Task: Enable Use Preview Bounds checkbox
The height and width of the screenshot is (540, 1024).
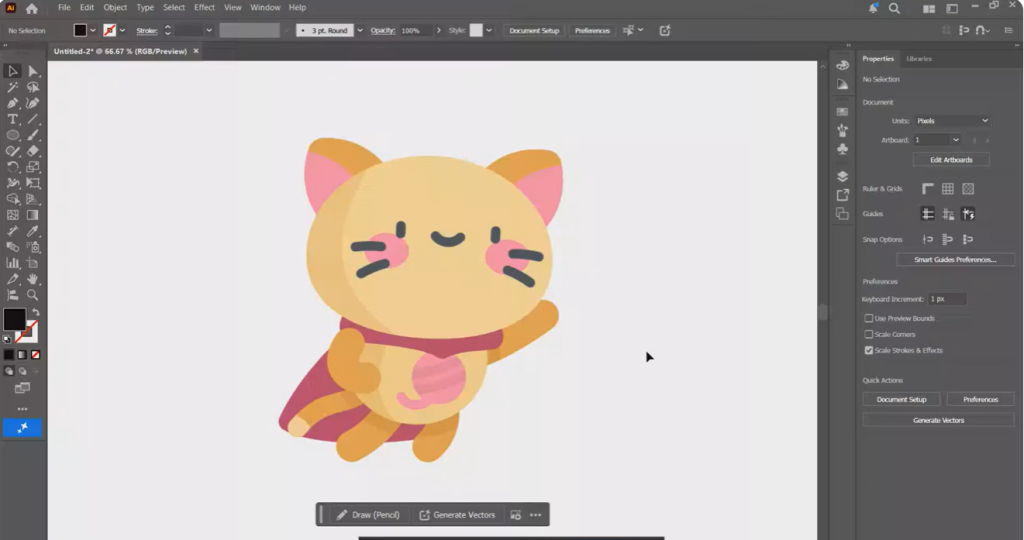Action: point(869,318)
